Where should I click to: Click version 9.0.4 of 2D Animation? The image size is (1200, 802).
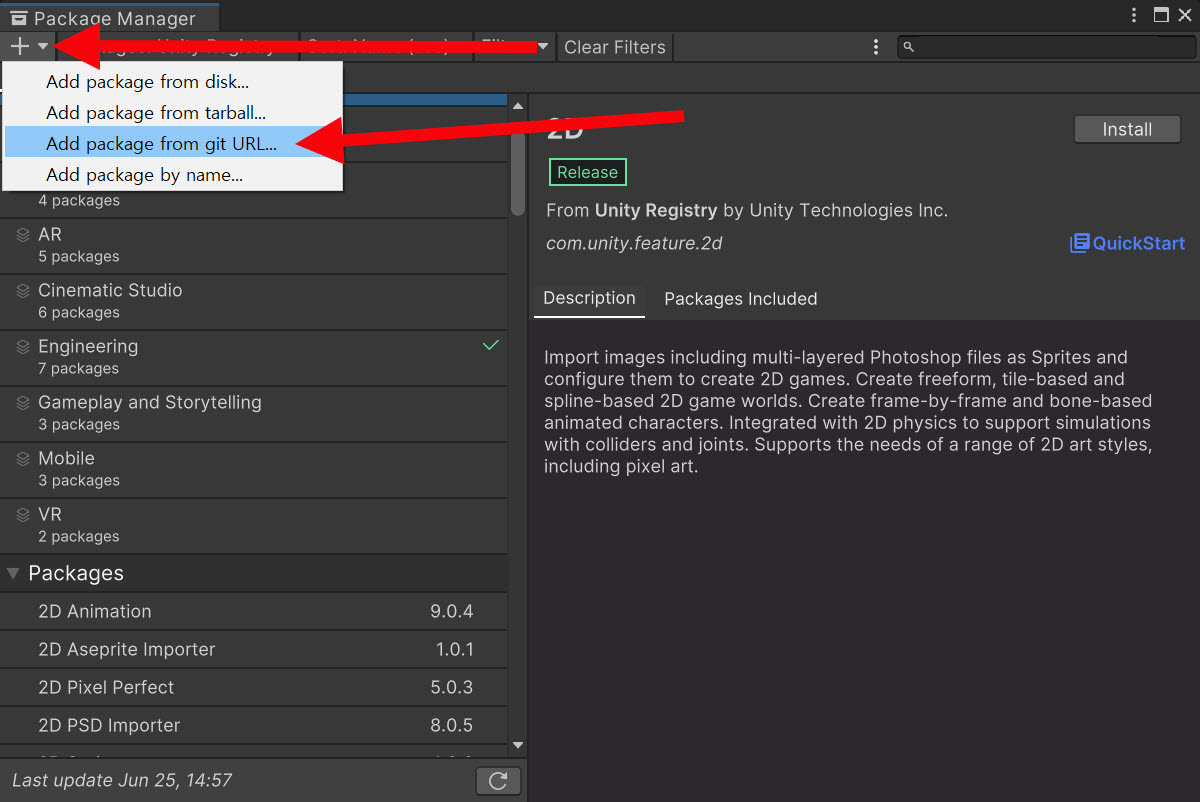452,611
